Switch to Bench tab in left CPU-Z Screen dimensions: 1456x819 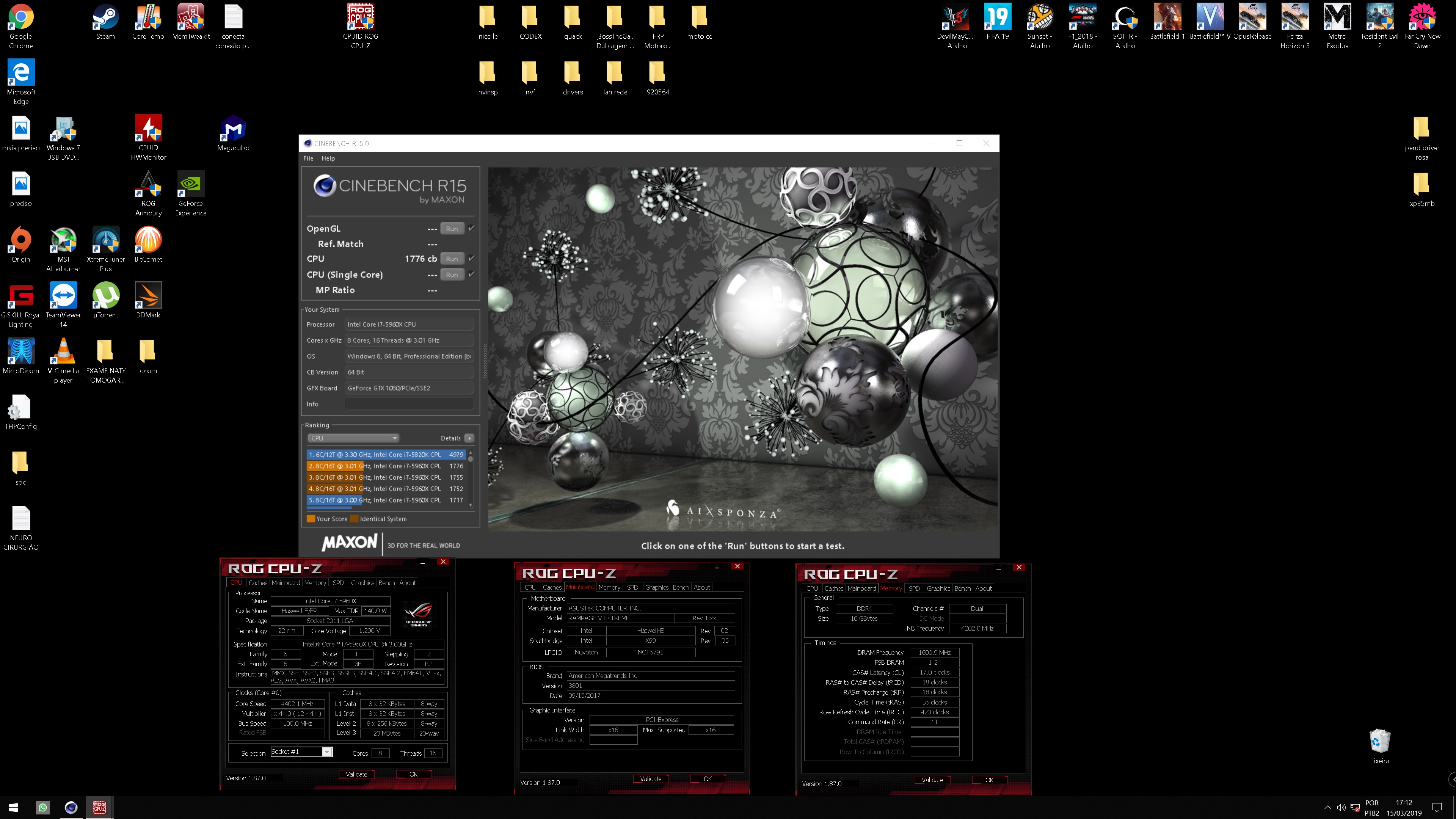click(387, 583)
